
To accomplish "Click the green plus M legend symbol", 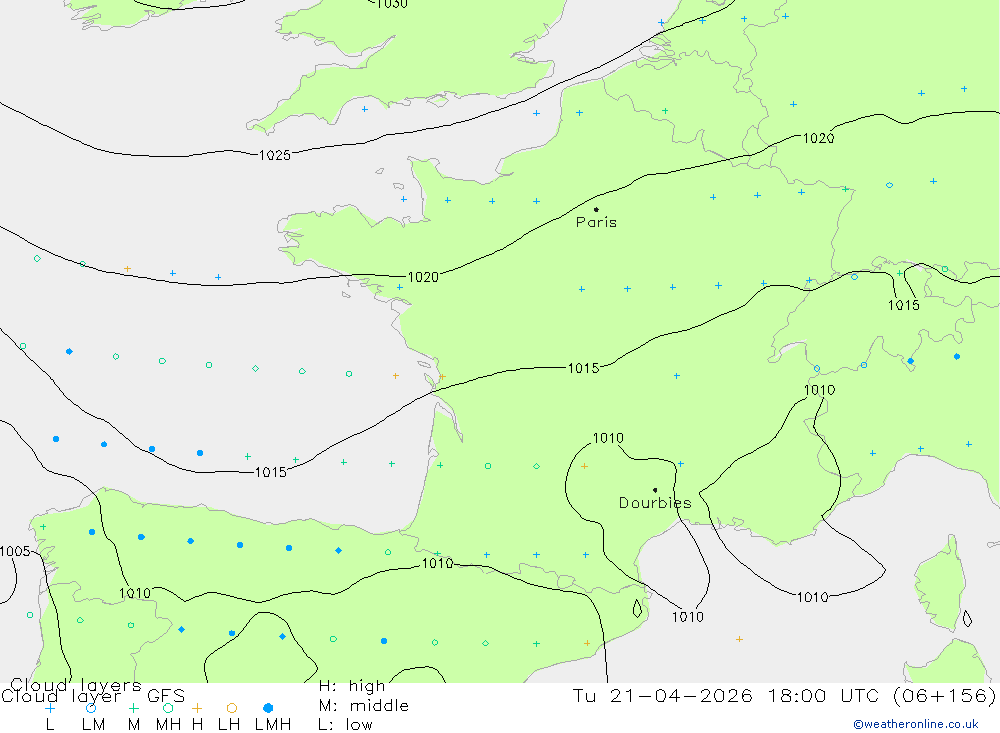I will point(133,707).
